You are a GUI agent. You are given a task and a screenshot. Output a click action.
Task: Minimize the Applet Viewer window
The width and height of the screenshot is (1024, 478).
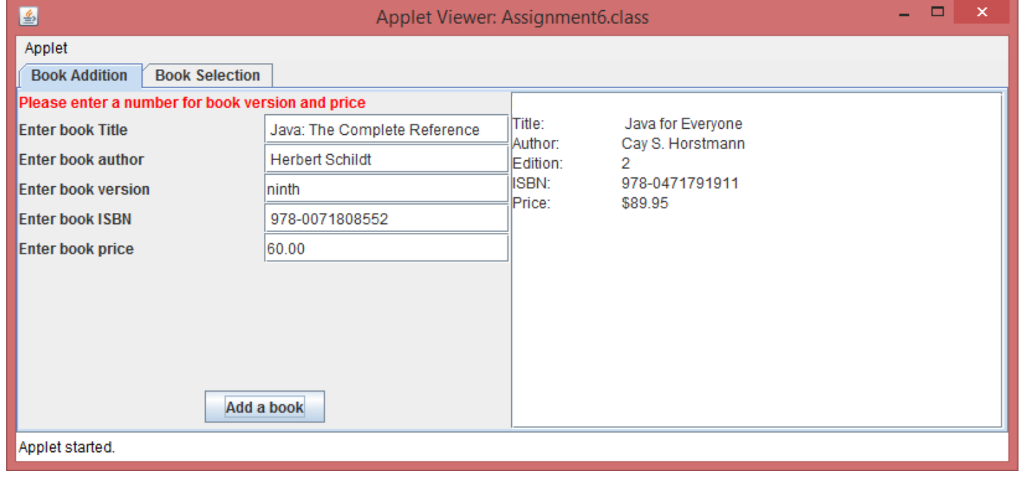[x=904, y=14]
